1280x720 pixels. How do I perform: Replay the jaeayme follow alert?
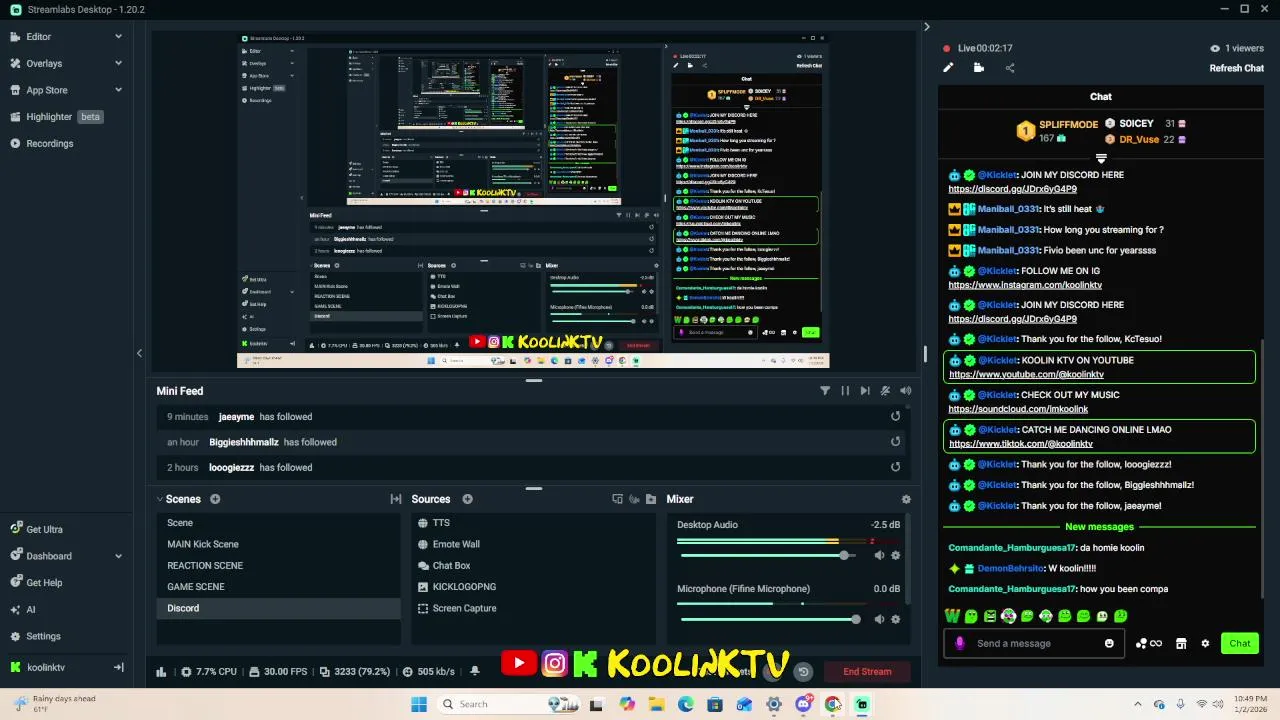coord(895,416)
